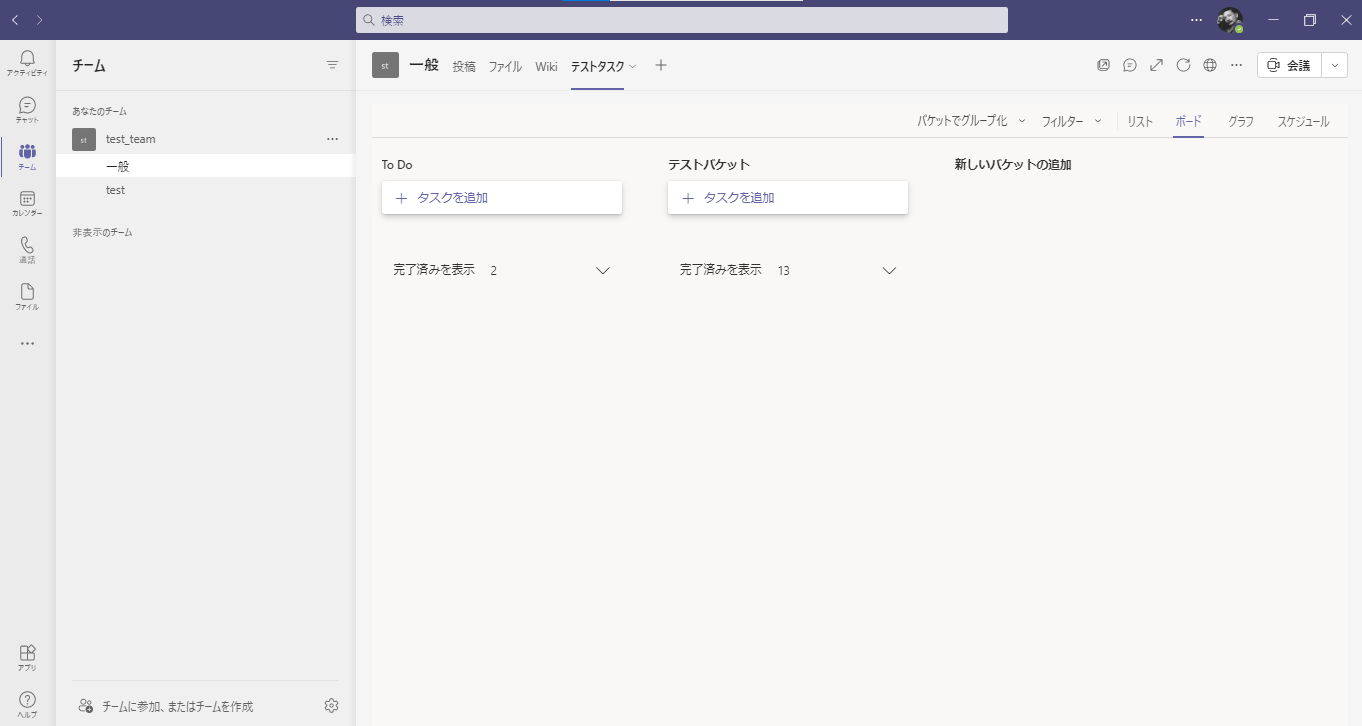This screenshot has height=726, width=1362.
Task: Open more tab options ellipsis
Action: pos(1236,65)
